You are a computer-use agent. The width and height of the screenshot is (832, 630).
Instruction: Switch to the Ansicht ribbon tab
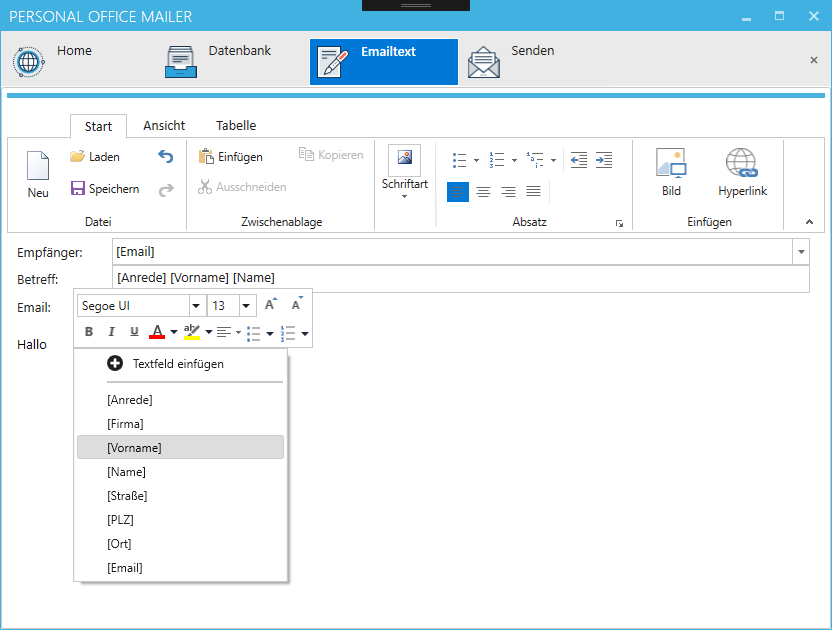tap(164, 126)
